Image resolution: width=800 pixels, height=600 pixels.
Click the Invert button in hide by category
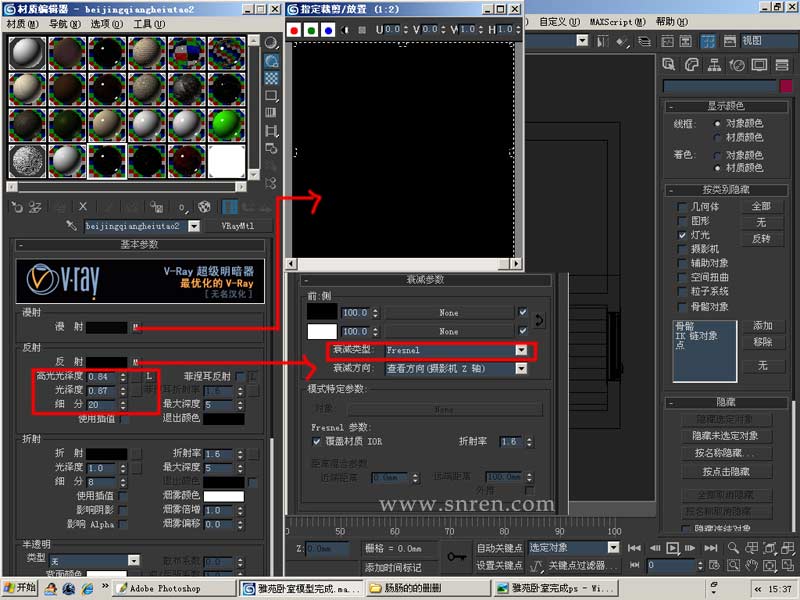click(x=761, y=239)
